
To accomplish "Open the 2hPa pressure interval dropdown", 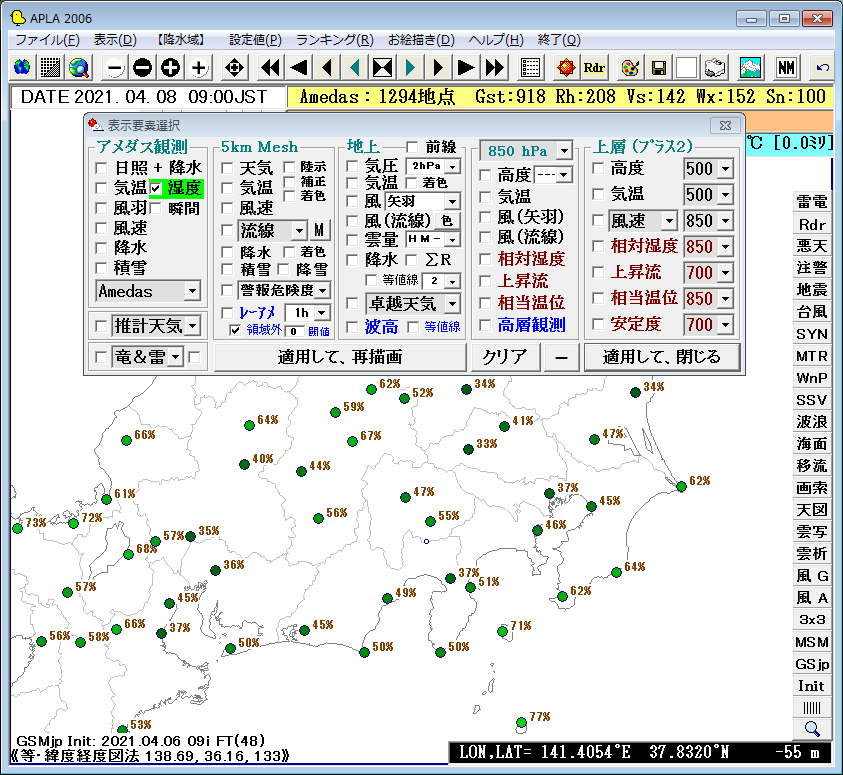I will 453,167.
